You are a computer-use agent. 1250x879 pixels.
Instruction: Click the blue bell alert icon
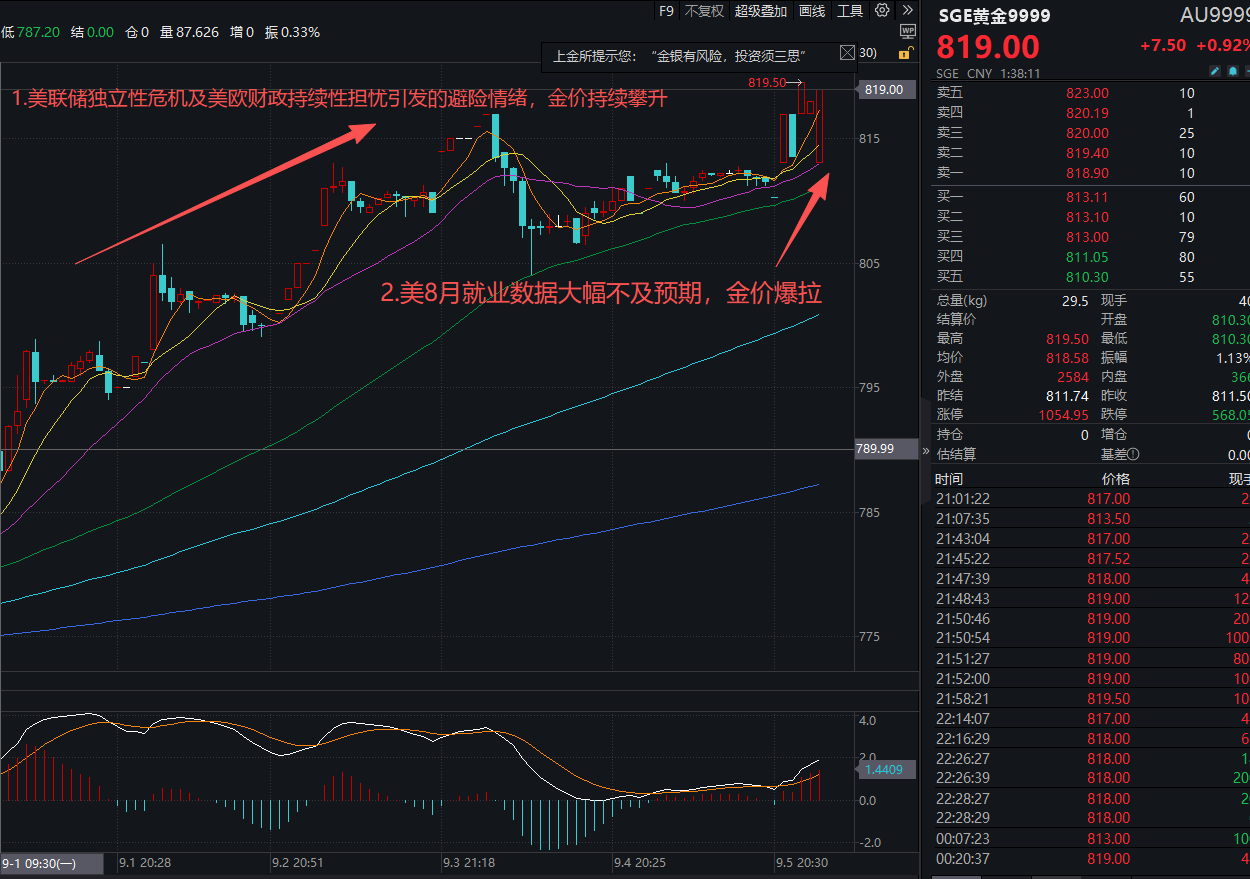click(1232, 72)
